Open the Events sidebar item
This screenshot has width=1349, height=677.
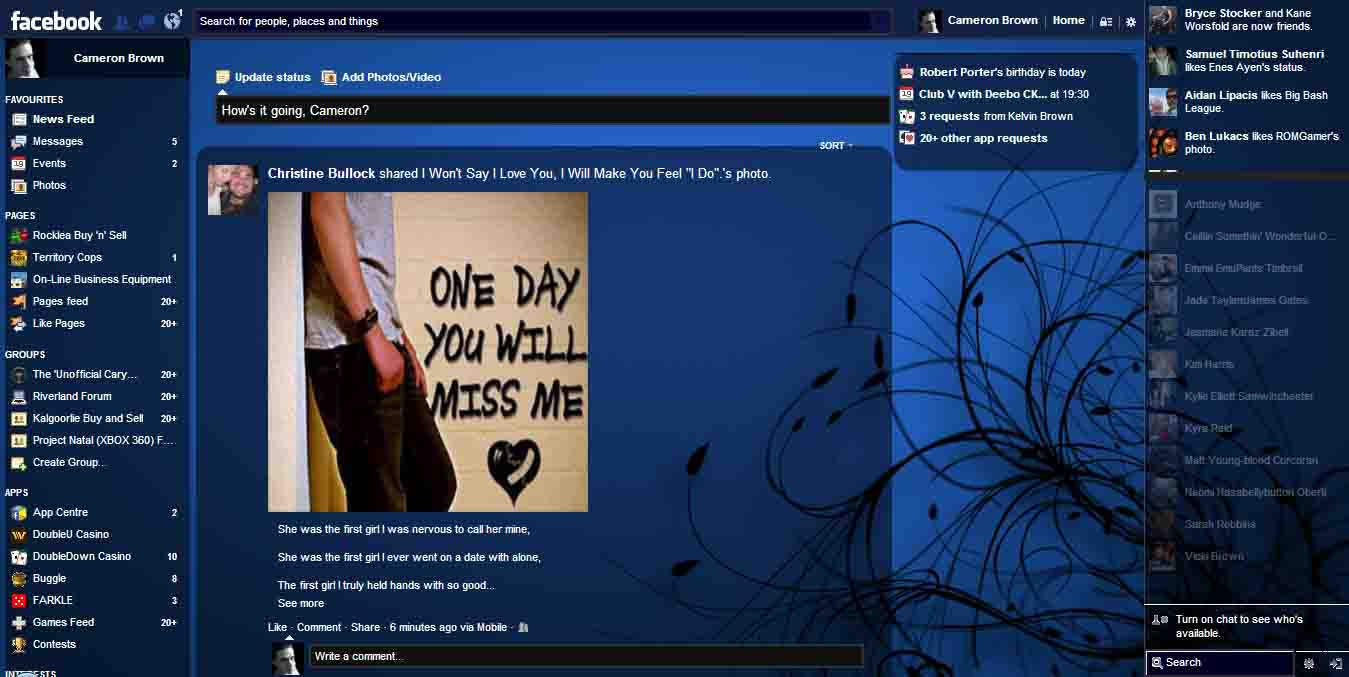point(50,163)
